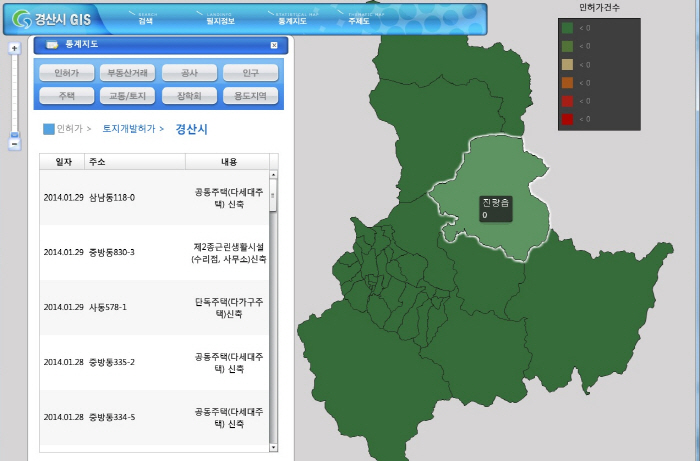The image size is (700, 461).
Task: Sort by the 내용 column header
Action: [x=228, y=162]
